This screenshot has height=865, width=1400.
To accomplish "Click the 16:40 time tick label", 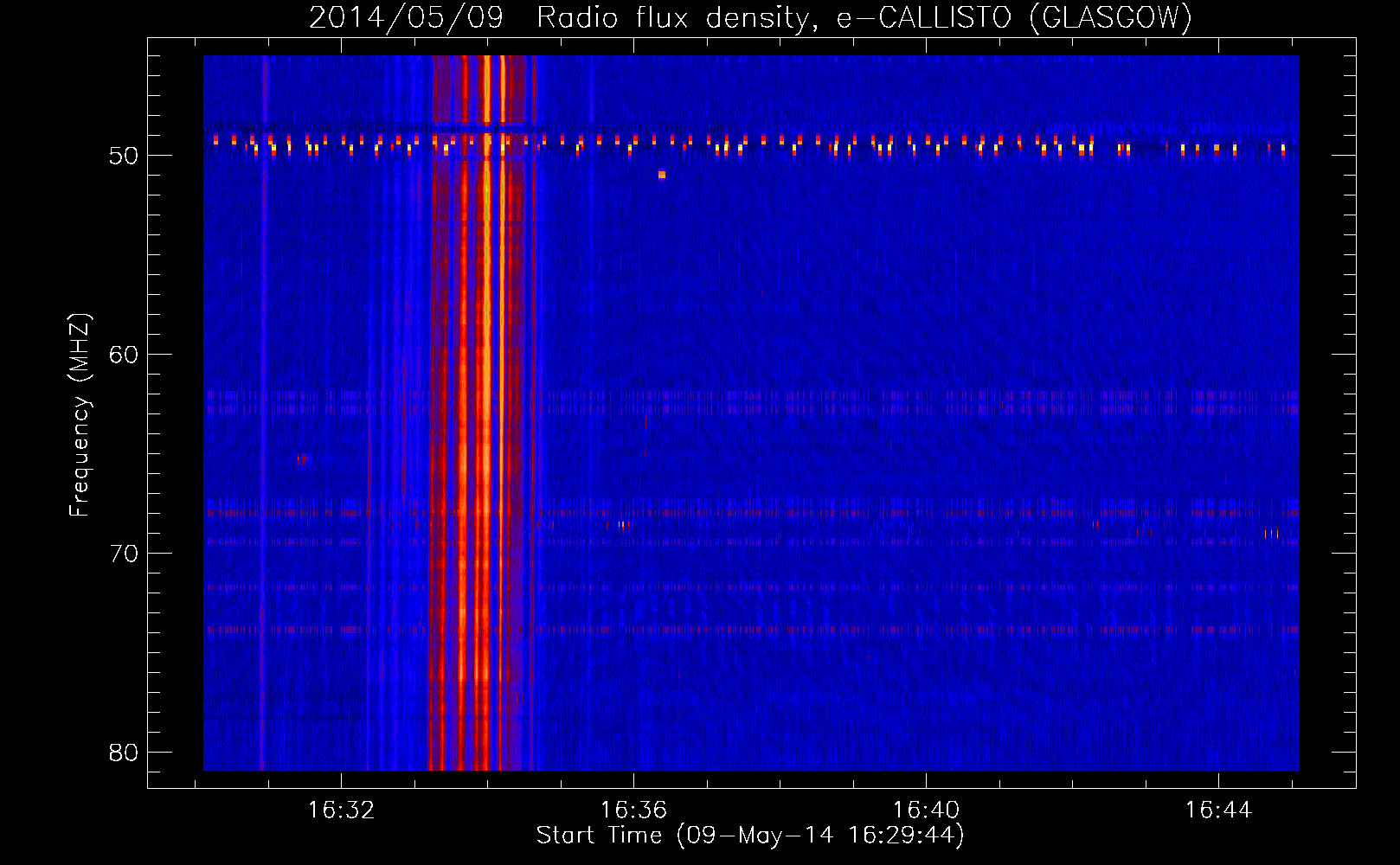I will pos(926,811).
